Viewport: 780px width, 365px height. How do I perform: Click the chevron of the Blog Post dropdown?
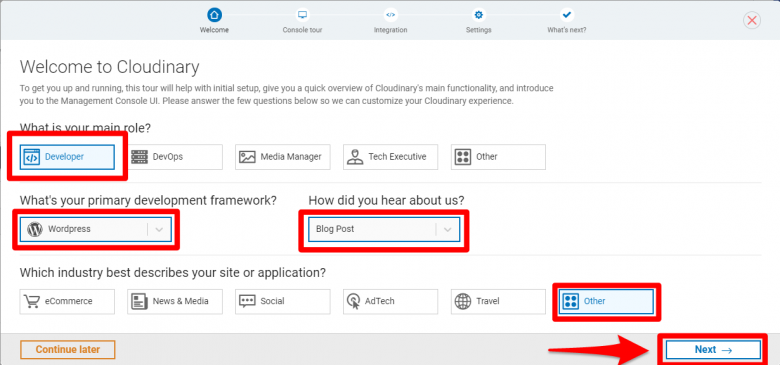pyautogui.click(x=447, y=229)
